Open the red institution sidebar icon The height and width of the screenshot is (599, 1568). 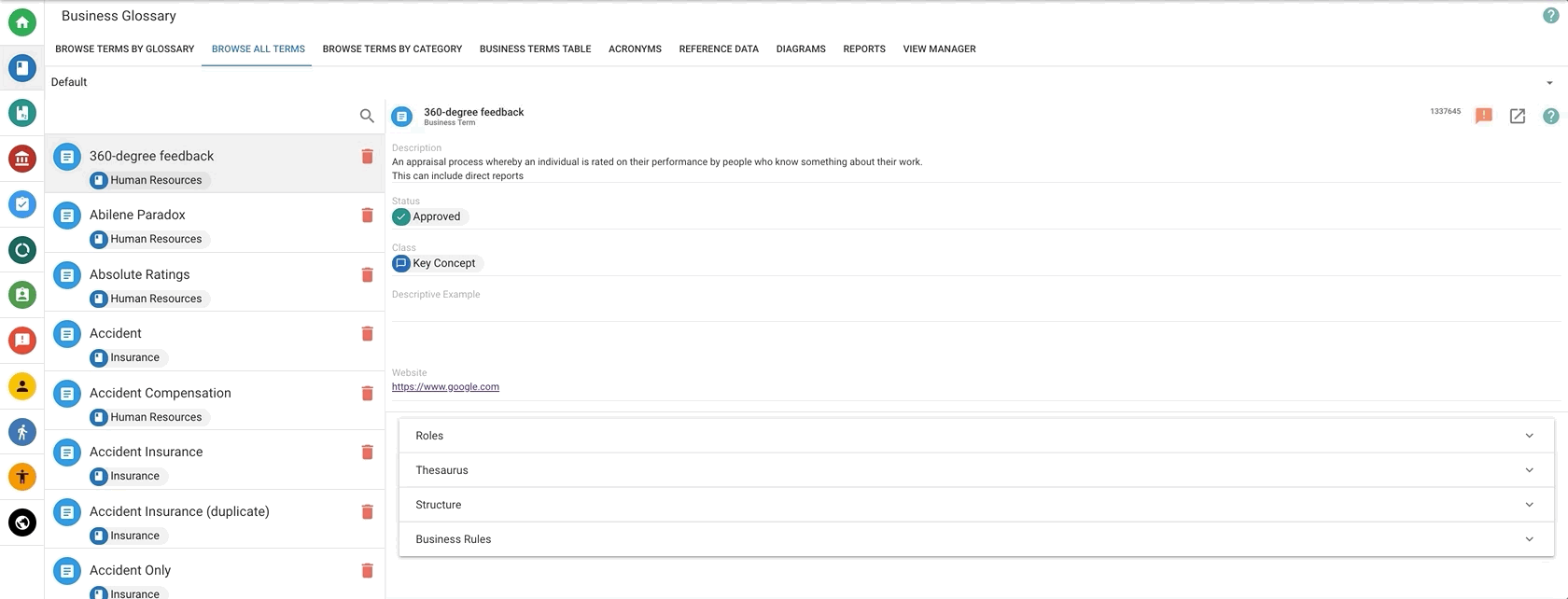(x=22, y=159)
